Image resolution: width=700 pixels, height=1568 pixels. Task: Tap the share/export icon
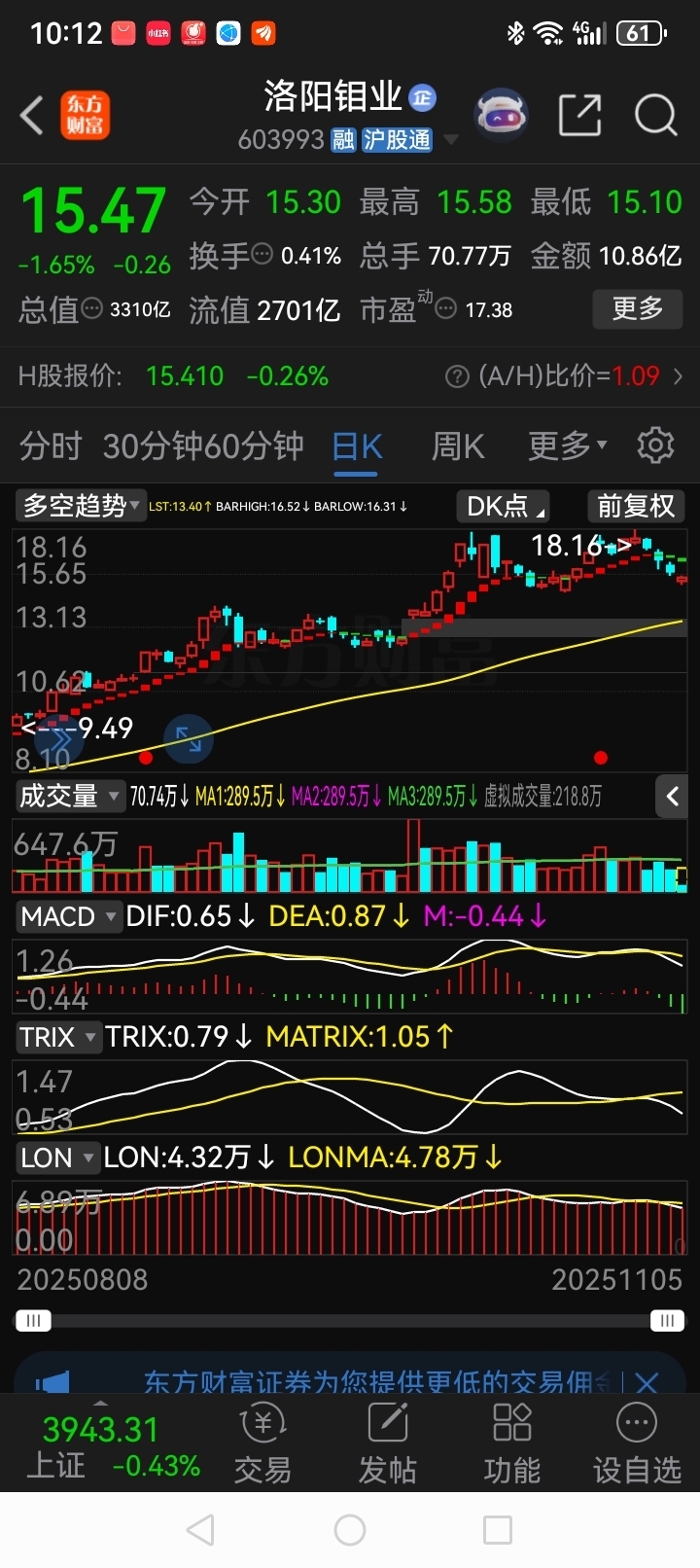tap(580, 115)
